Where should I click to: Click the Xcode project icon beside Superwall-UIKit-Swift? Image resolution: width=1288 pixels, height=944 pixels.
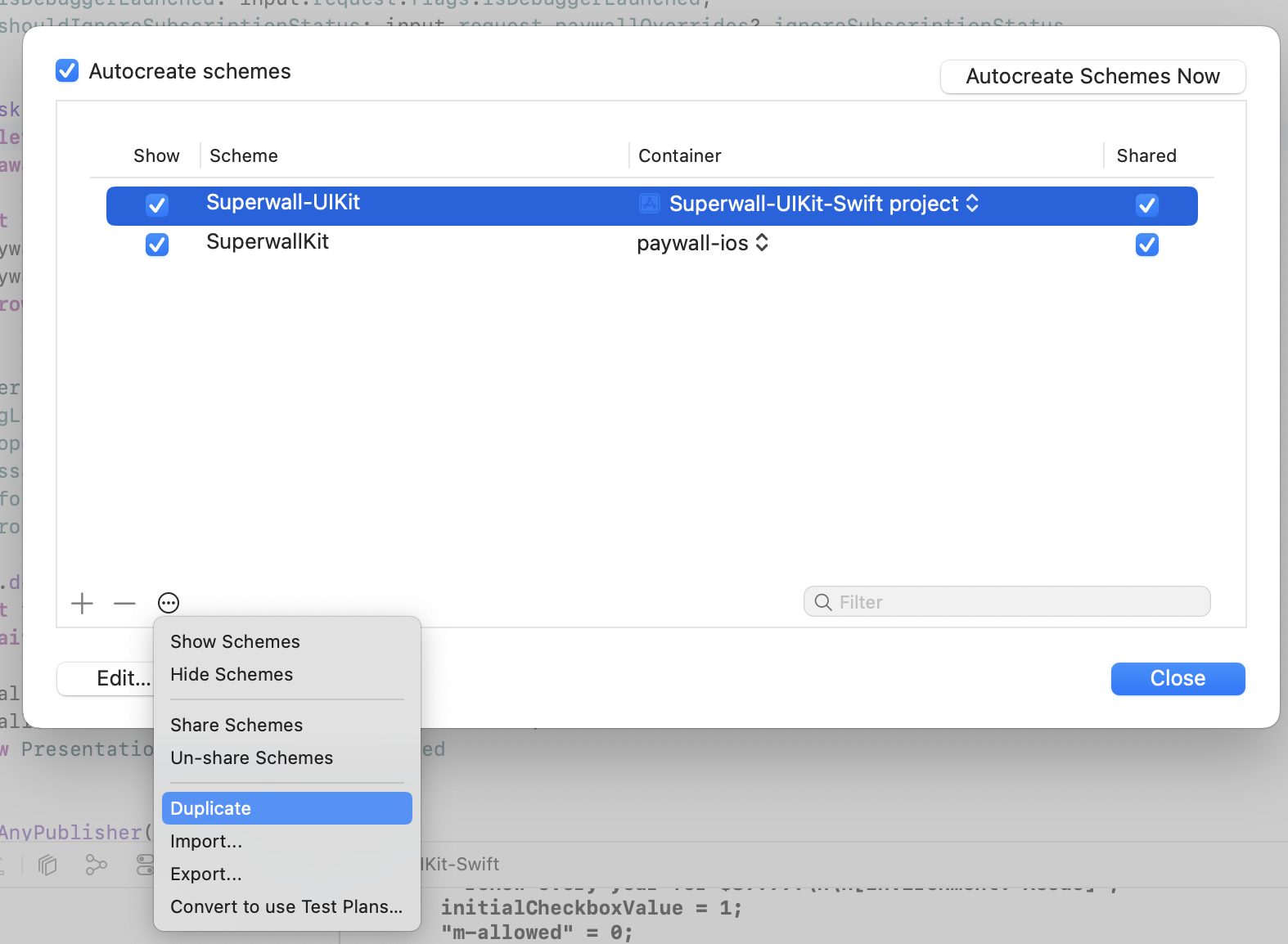tap(650, 204)
